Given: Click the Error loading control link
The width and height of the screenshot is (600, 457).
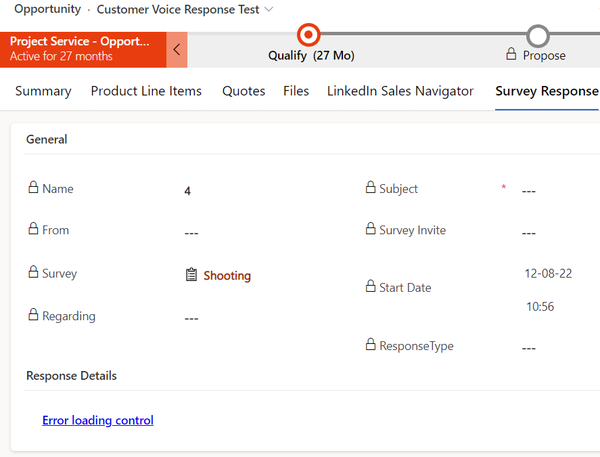Looking at the screenshot, I should pyautogui.click(x=98, y=420).
